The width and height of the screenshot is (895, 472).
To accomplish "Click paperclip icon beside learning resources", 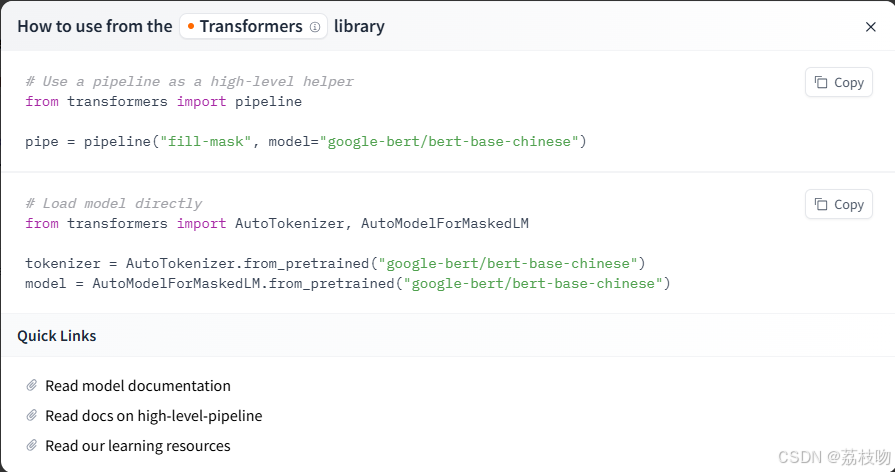I will click(32, 445).
